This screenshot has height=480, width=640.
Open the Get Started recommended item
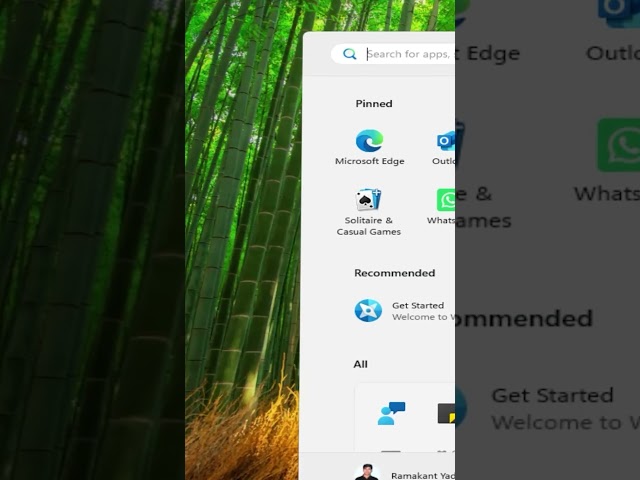pyautogui.click(x=404, y=311)
